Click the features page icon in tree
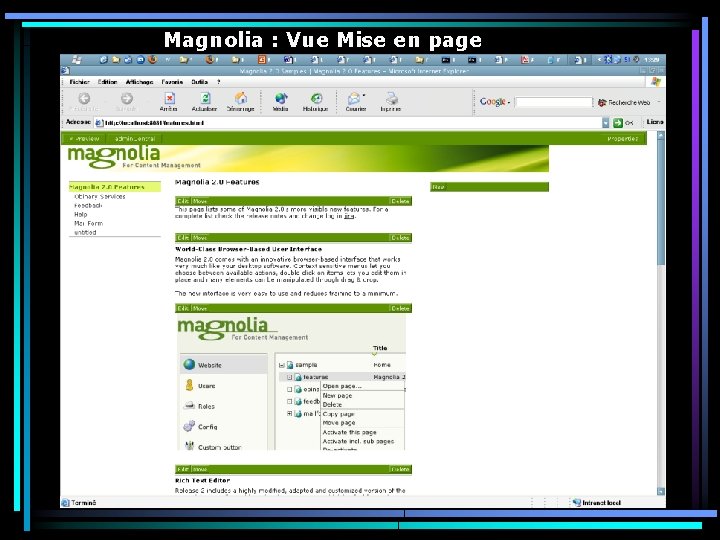The width and height of the screenshot is (720, 540). (x=298, y=377)
